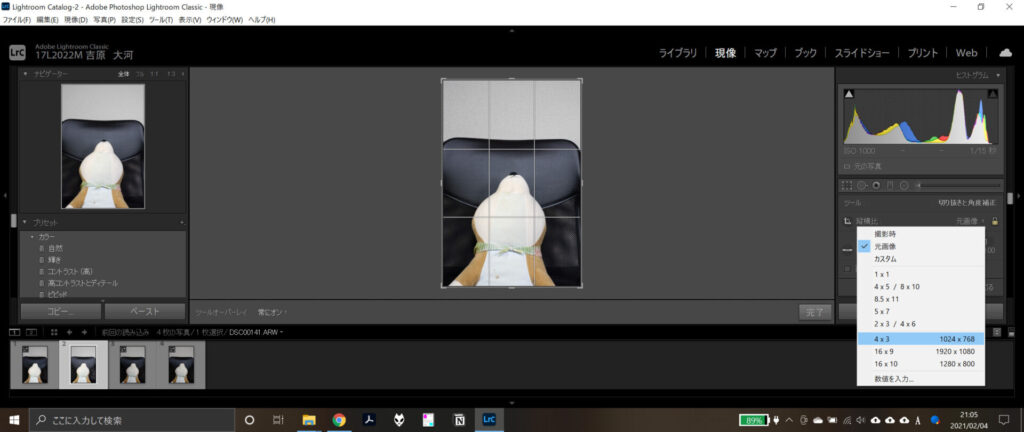The image size is (1024, 432).
Task: Go back with the filmstrip left arrow
Action: pyautogui.click(x=69, y=332)
